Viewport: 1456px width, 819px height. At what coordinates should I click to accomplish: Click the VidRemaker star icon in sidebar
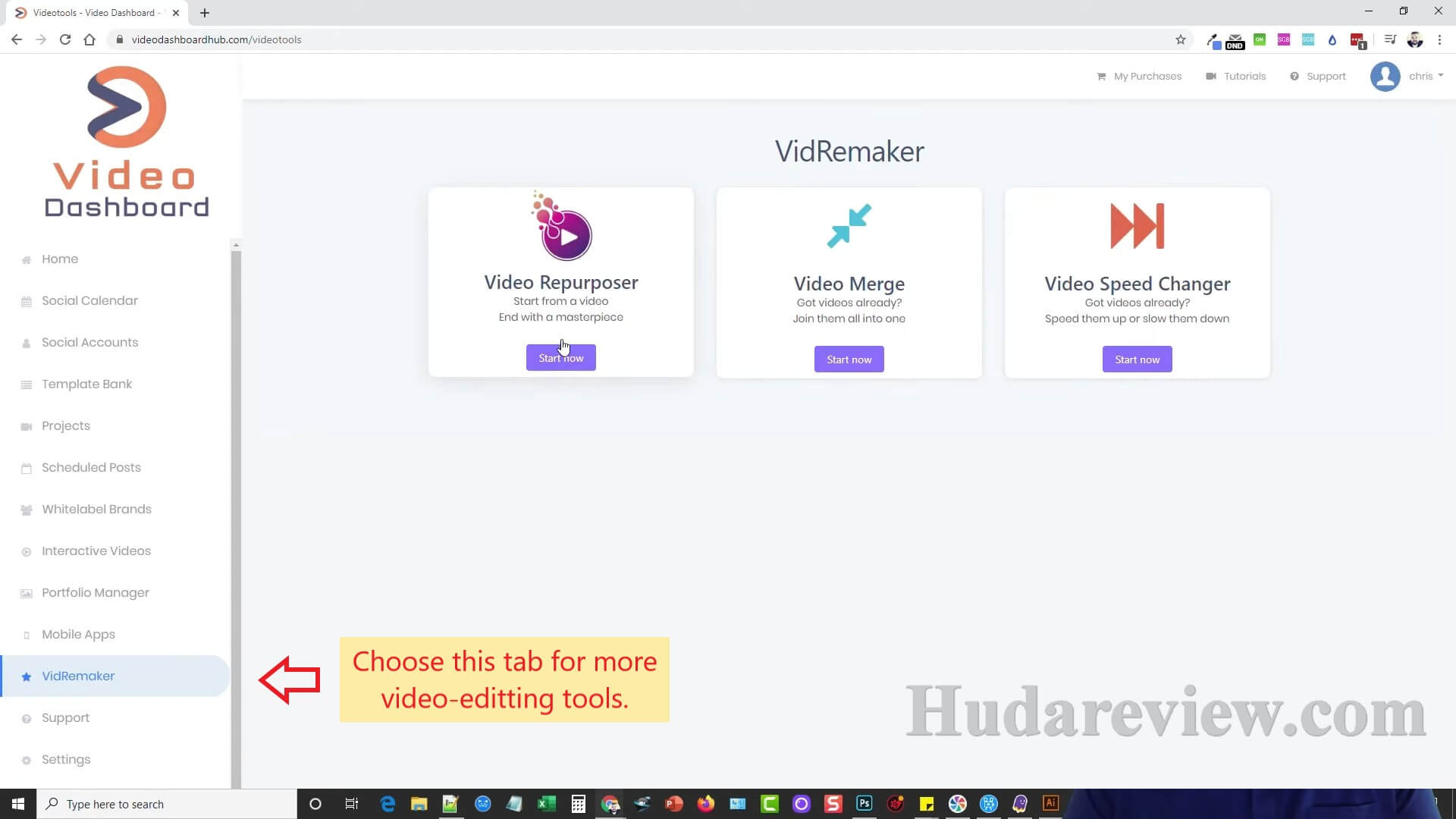27,676
